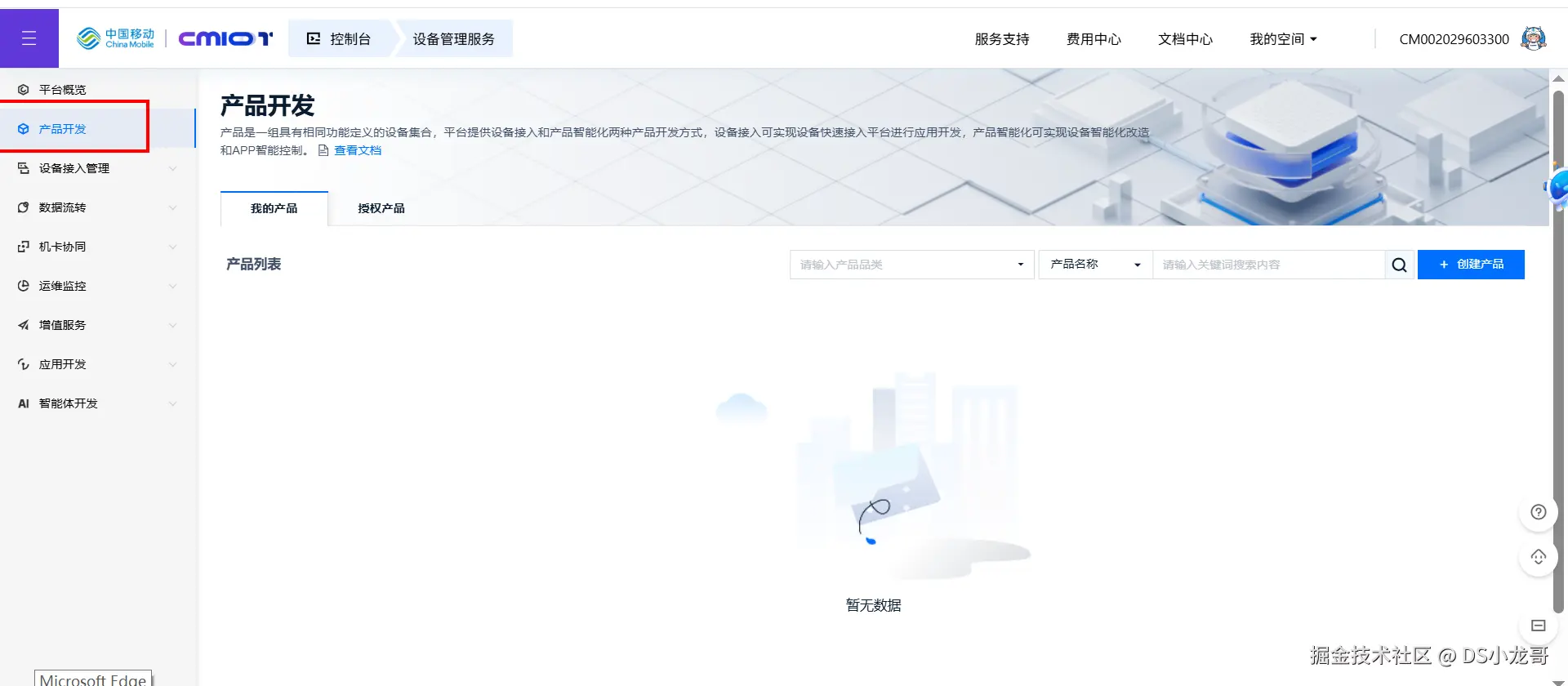Select 产品开发 in sidebar

click(x=98, y=129)
